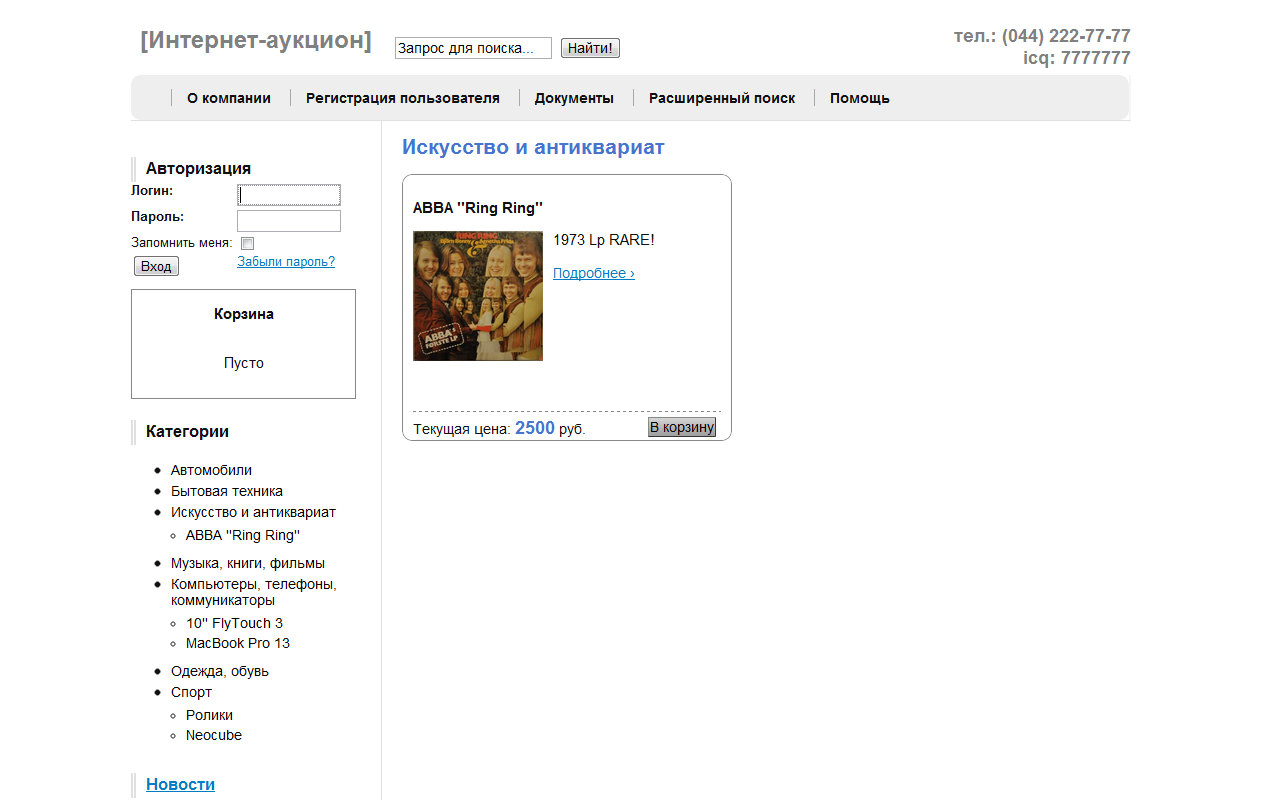The image size is (1280, 800).
Task: Open ABBA "Ring Ring" in categories sidebar
Action: click(x=243, y=535)
